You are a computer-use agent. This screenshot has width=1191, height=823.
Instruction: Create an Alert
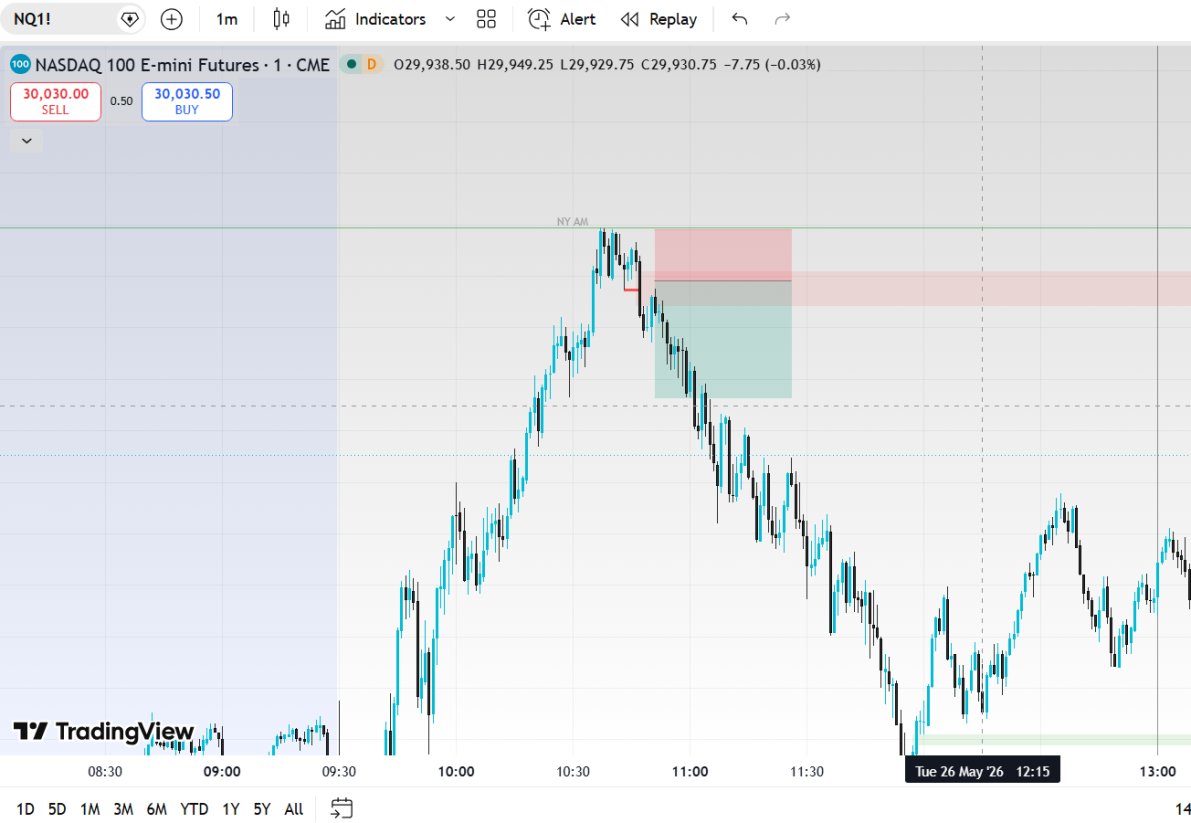pyautogui.click(x=561, y=19)
